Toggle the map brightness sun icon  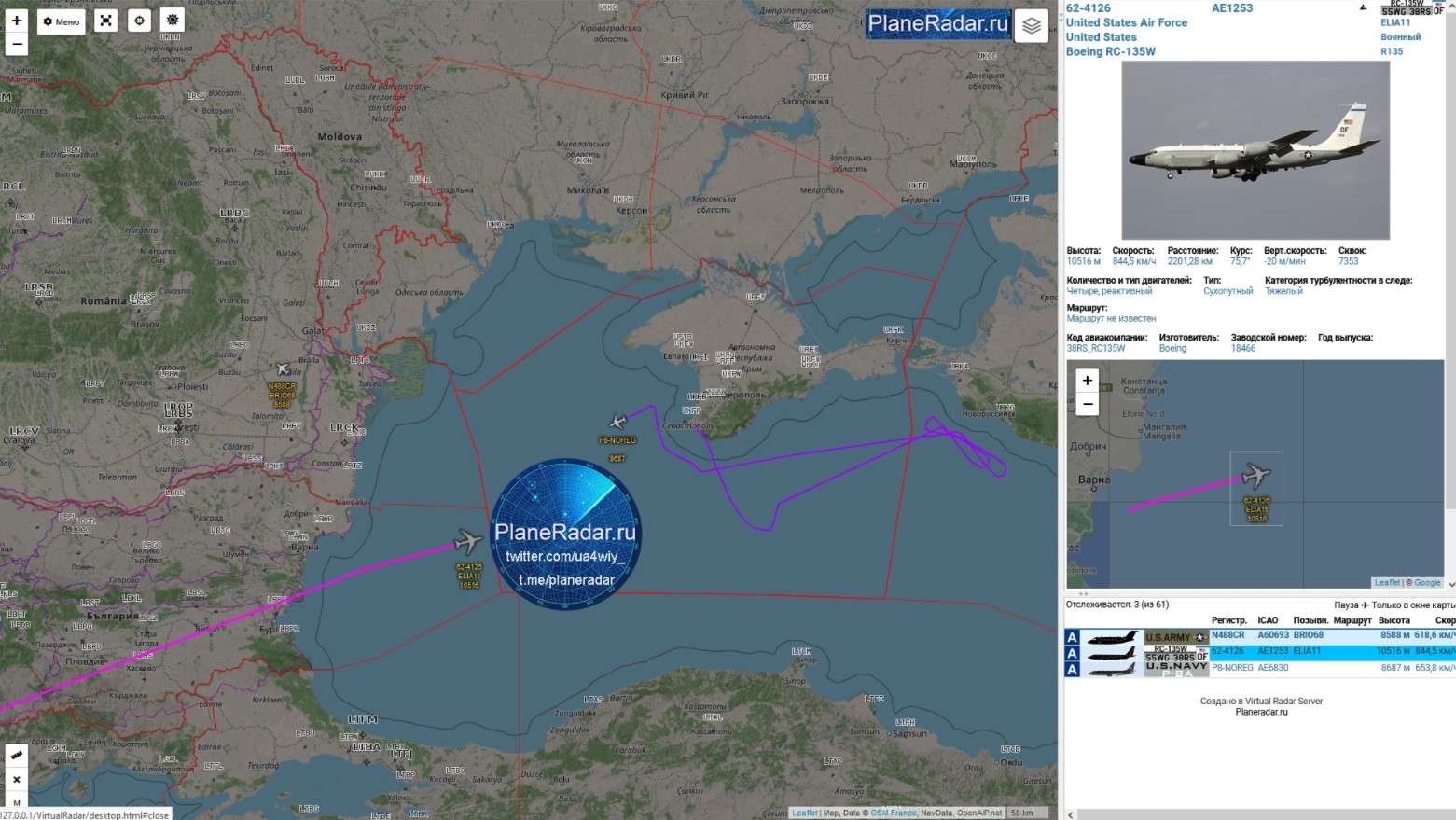tap(173, 20)
